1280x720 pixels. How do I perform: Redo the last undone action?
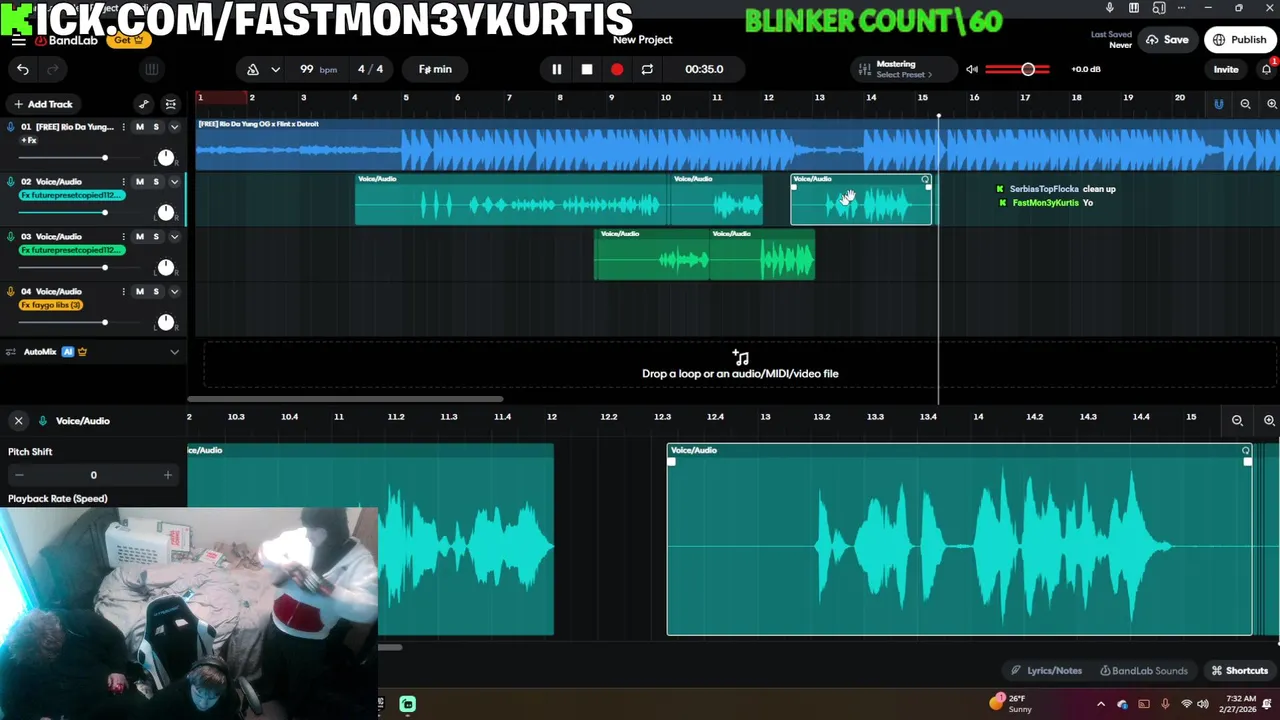53,69
